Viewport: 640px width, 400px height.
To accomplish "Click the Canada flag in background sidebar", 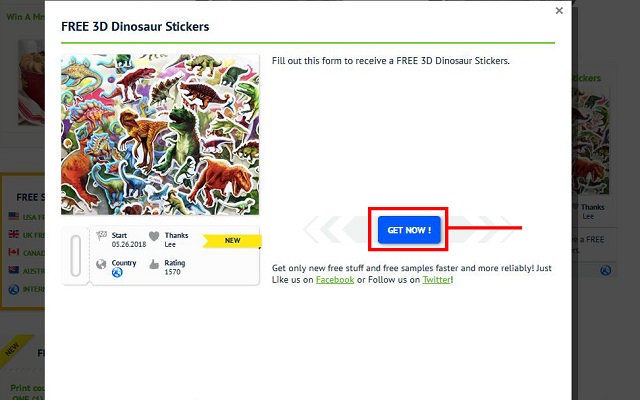I will 14,252.
